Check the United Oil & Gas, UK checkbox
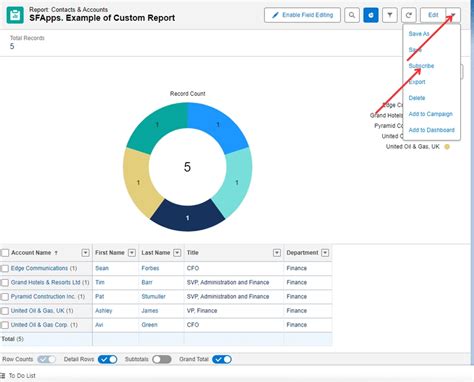The image size is (474, 382). [5, 311]
